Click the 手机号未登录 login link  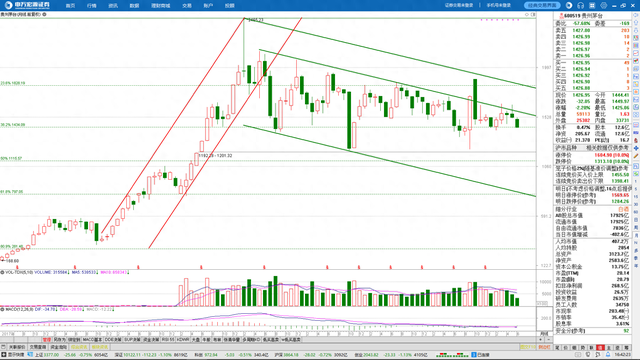(x=499, y=5)
